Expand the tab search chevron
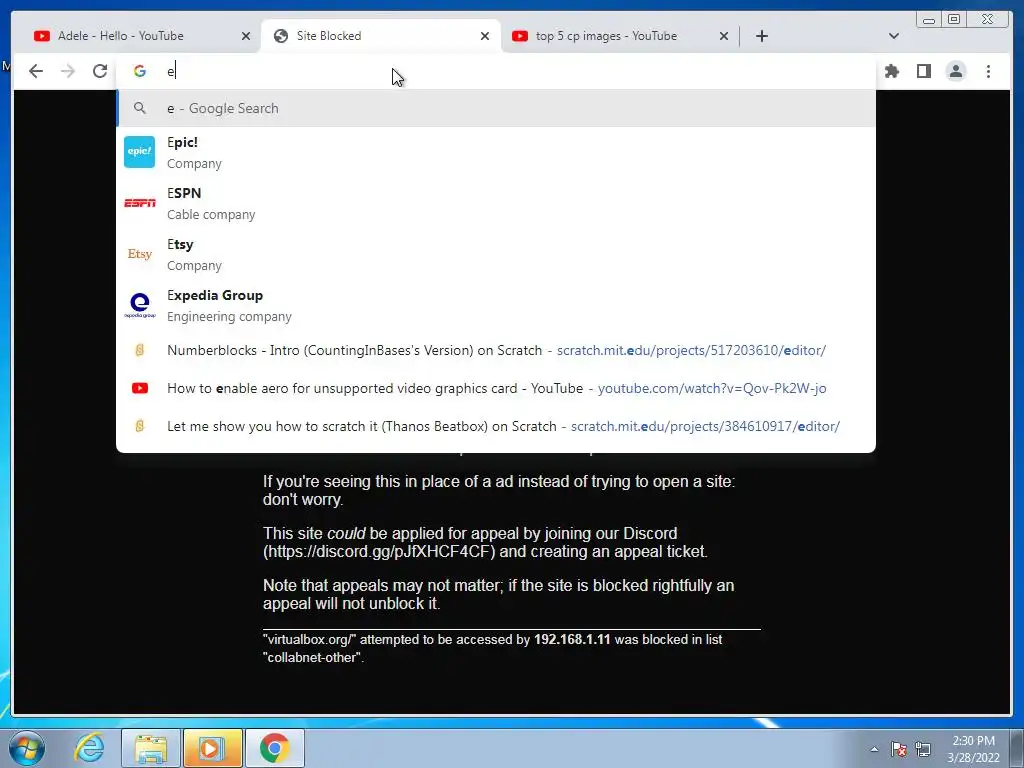1024x768 pixels. pyautogui.click(x=894, y=36)
